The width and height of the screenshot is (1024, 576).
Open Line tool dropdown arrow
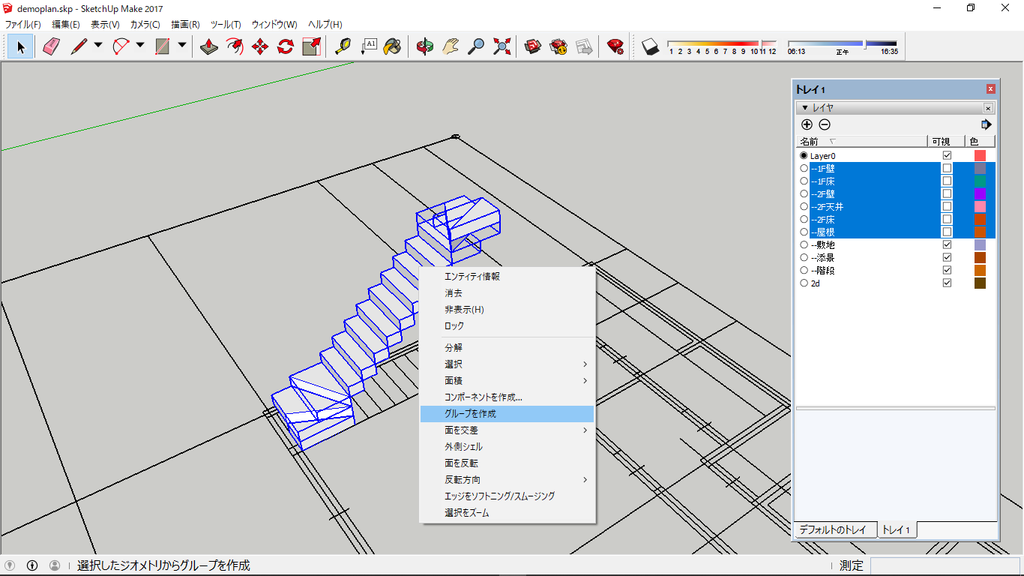pos(98,46)
